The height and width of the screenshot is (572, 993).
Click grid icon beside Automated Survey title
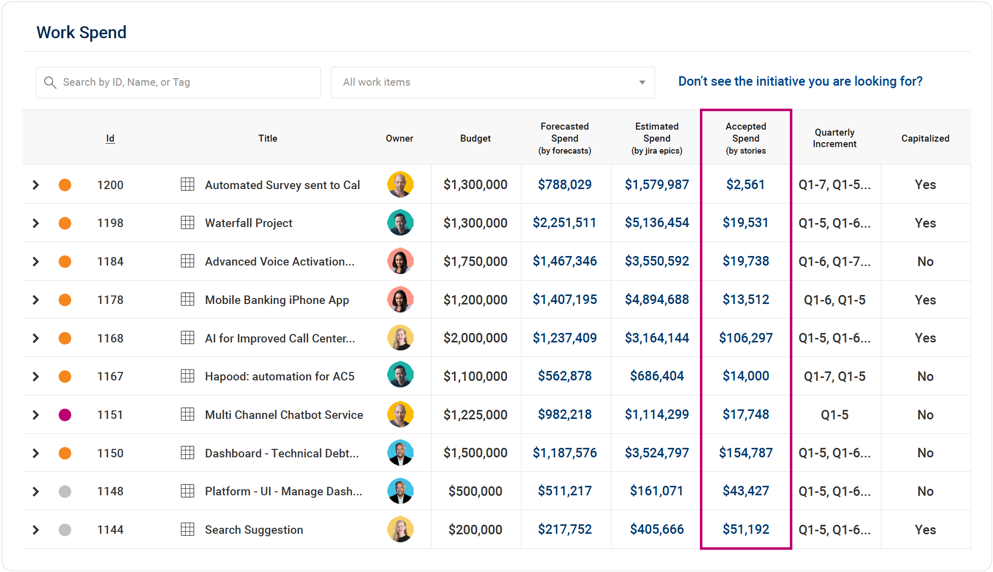(187, 185)
